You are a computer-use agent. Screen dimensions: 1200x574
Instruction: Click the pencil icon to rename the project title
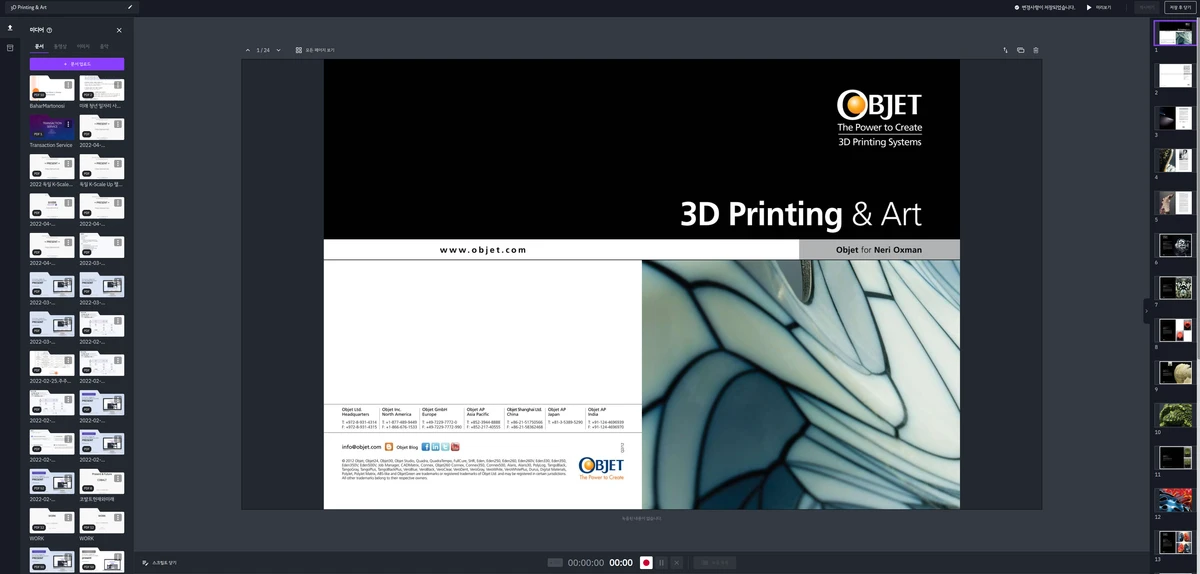(x=130, y=7)
